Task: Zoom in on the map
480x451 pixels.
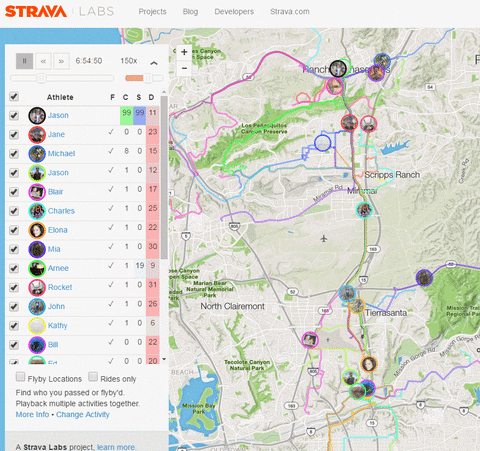Action: click(184, 52)
